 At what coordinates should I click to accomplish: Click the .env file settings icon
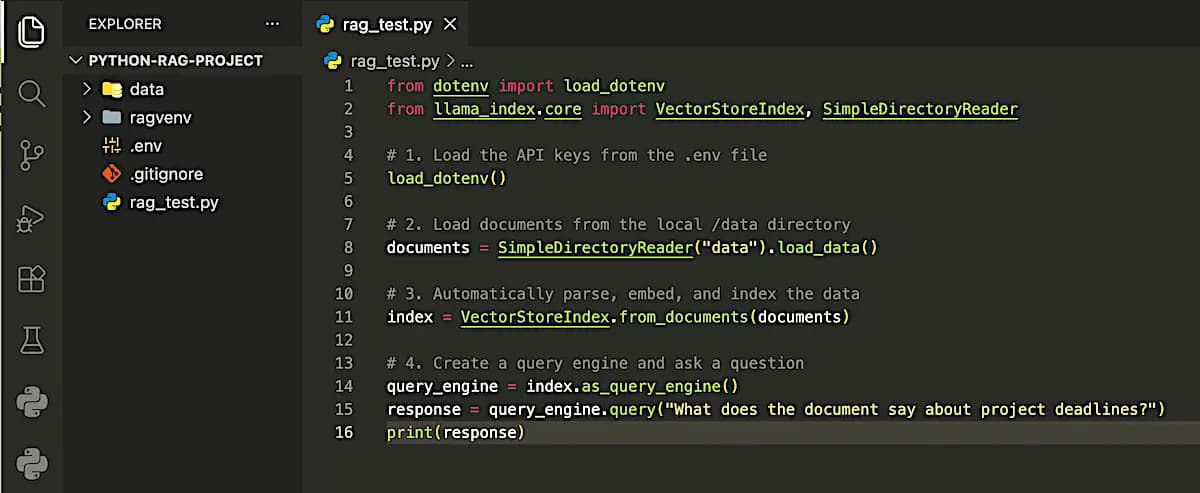(112, 146)
